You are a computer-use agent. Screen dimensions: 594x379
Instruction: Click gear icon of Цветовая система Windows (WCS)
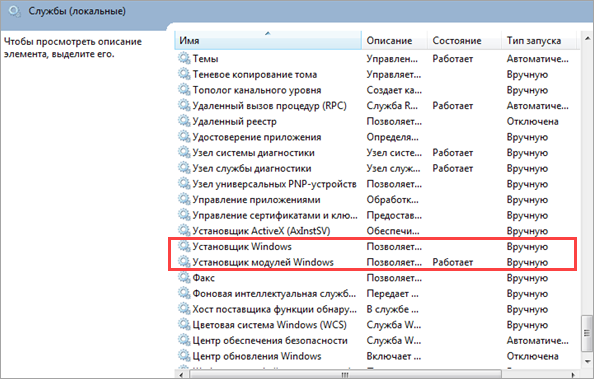(184, 324)
